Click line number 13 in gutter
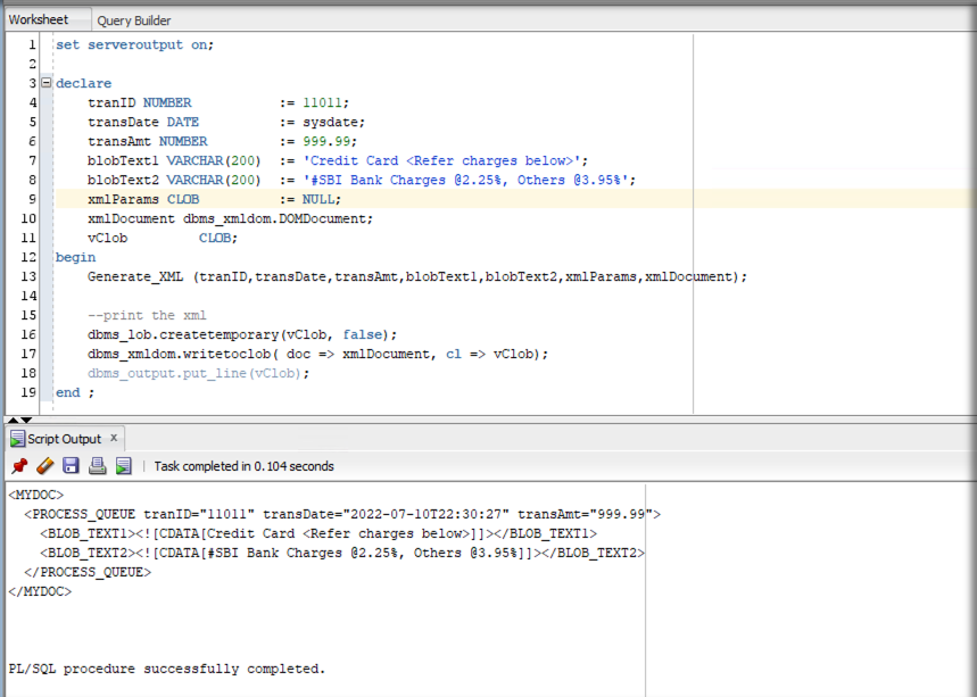Screen dimensions: 977x697 [x=29, y=277]
